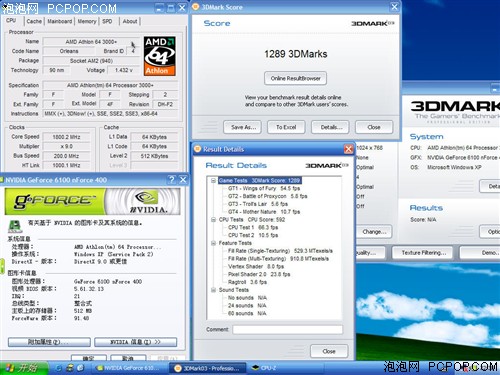Screen dimensions: 500x375
Task: Select GT4 - Mother Nature row
Action: click(x=264, y=212)
